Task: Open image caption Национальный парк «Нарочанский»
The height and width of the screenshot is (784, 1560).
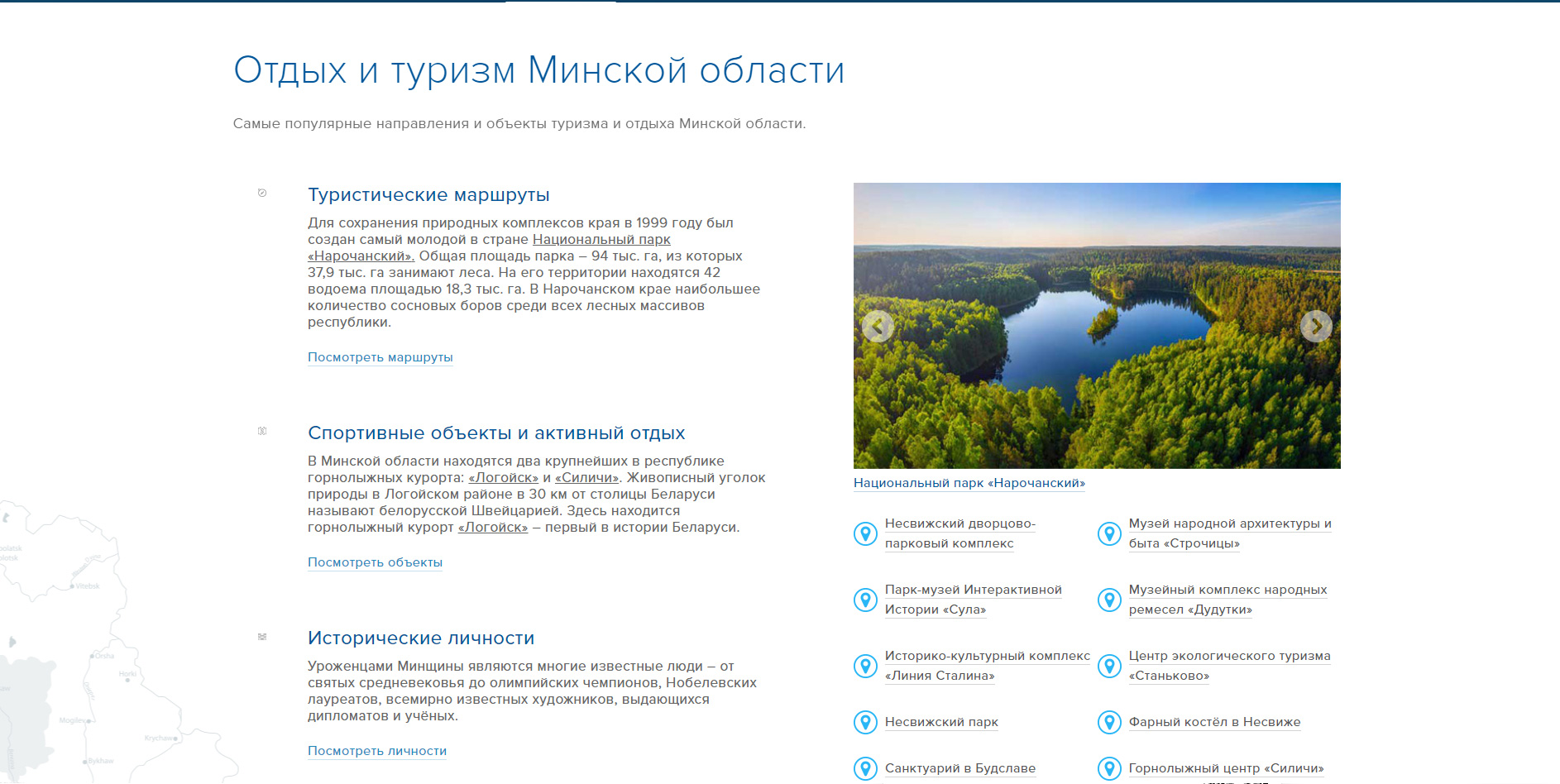Action: tap(969, 483)
